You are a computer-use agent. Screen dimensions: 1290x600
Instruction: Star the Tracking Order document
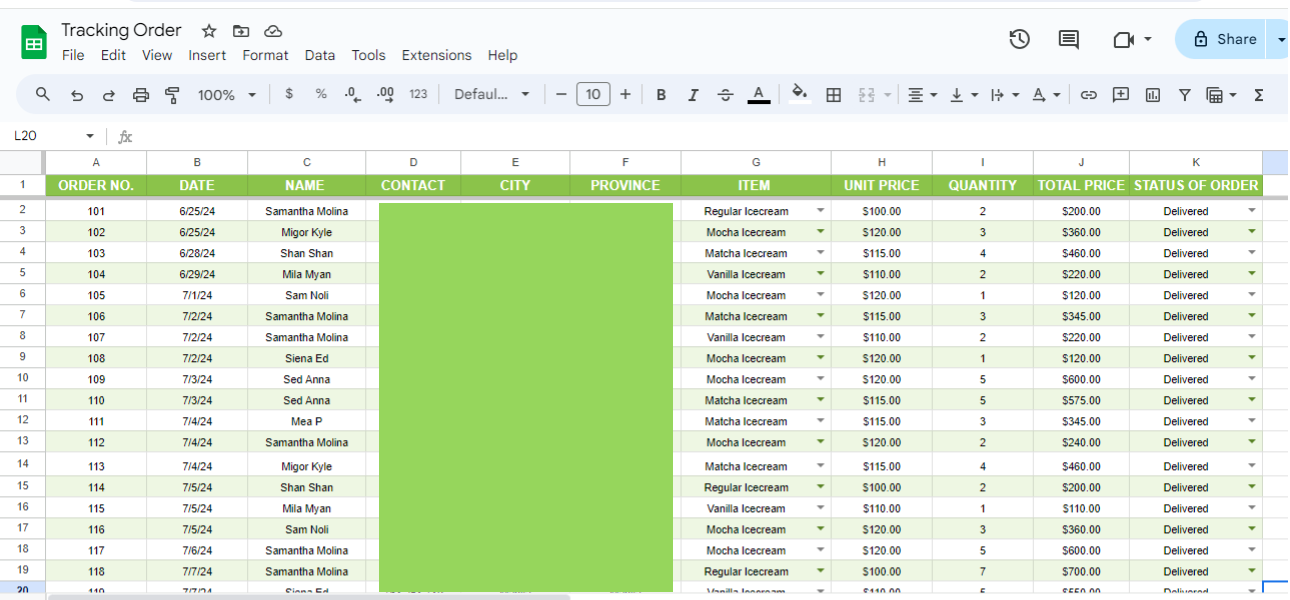[209, 31]
